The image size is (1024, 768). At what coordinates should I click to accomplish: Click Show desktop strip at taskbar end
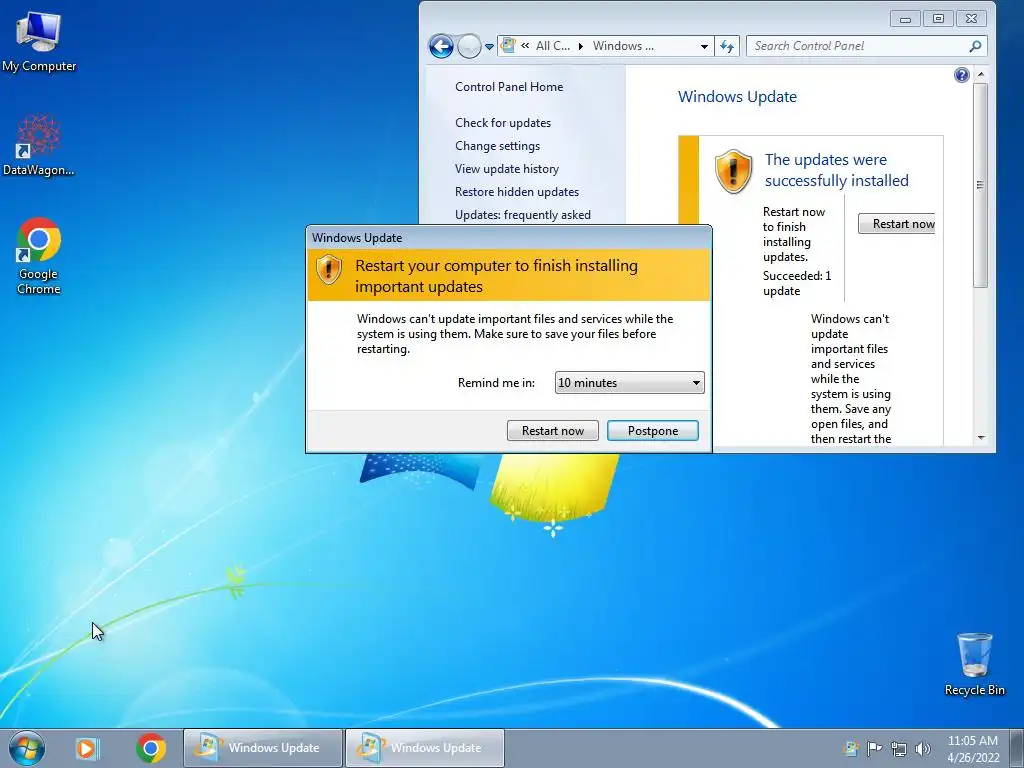click(x=1017, y=748)
